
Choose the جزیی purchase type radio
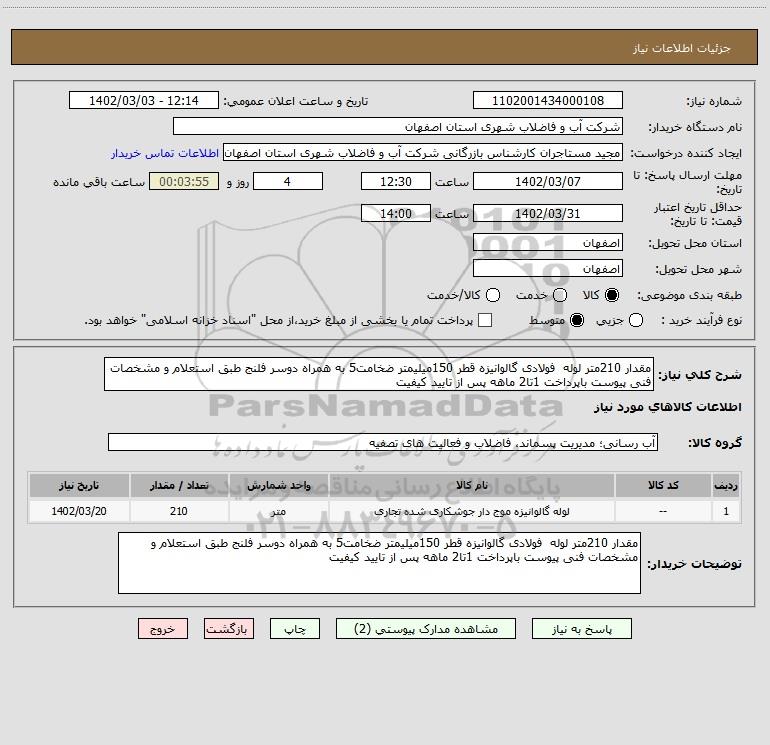coord(635,320)
